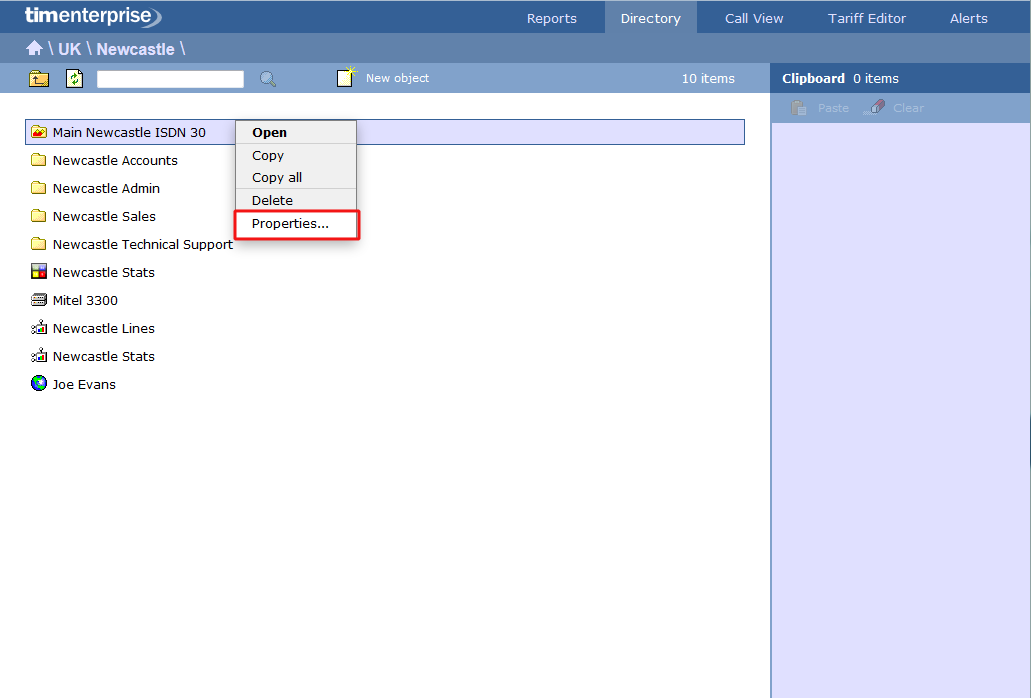Open the Newcastle Technical Support folder

pos(142,244)
